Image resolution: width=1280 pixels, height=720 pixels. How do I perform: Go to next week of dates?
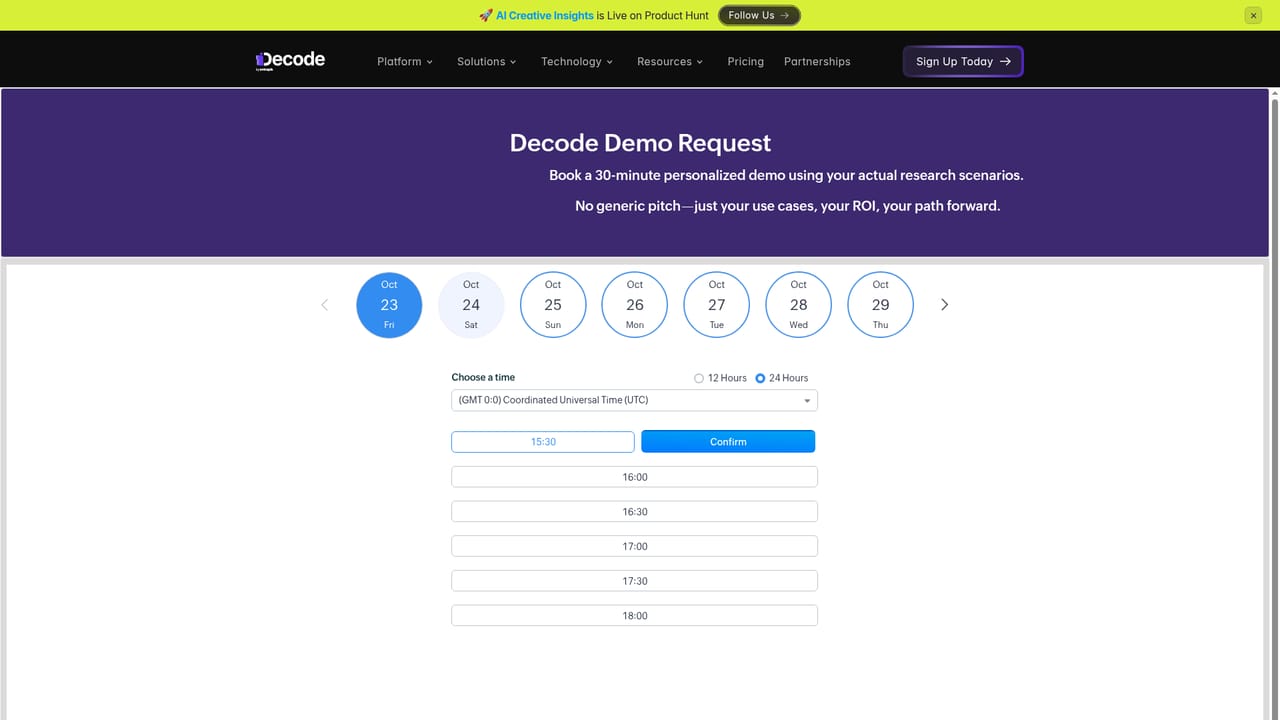point(944,305)
